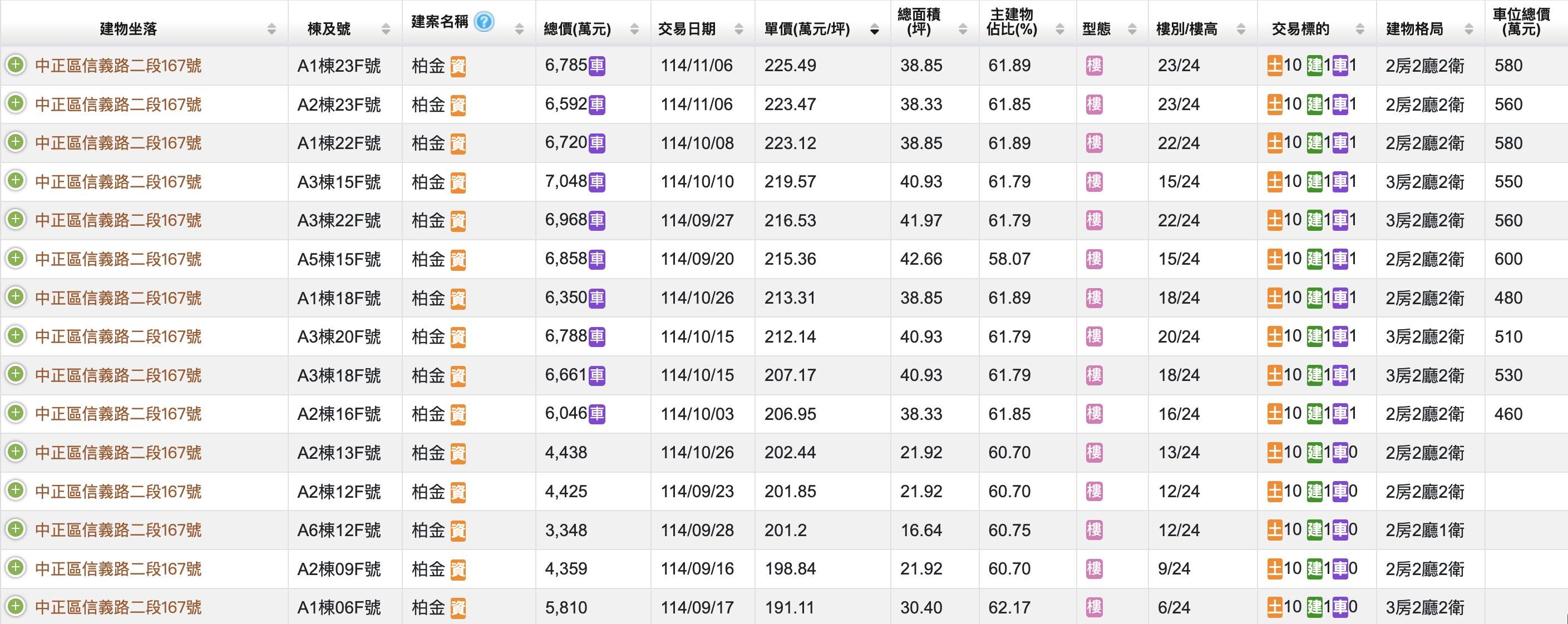This screenshot has width=1568, height=624.
Task: Click the help icon beside 建案名稱
Action: pos(484,22)
